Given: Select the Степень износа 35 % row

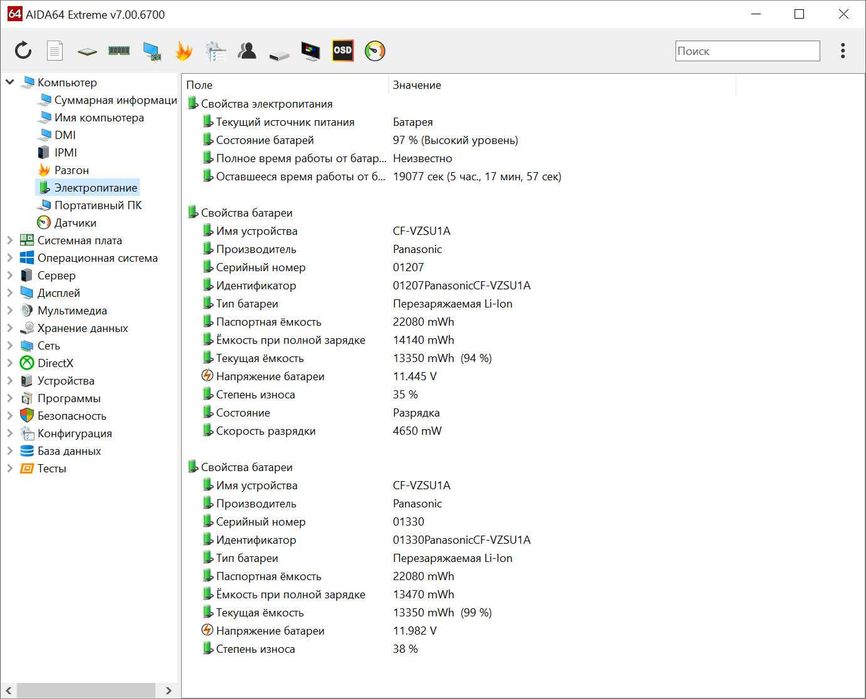Looking at the screenshot, I should point(310,395).
